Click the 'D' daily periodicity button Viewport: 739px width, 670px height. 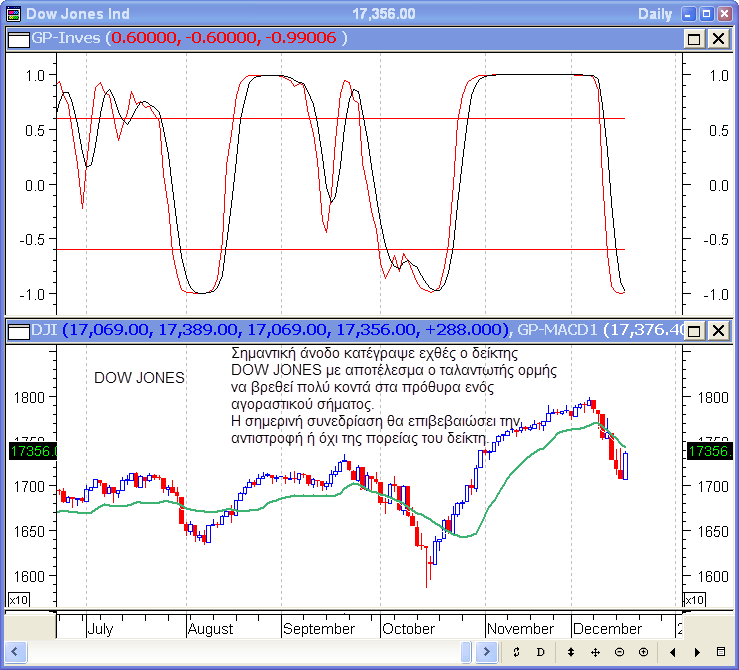(541, 653)
